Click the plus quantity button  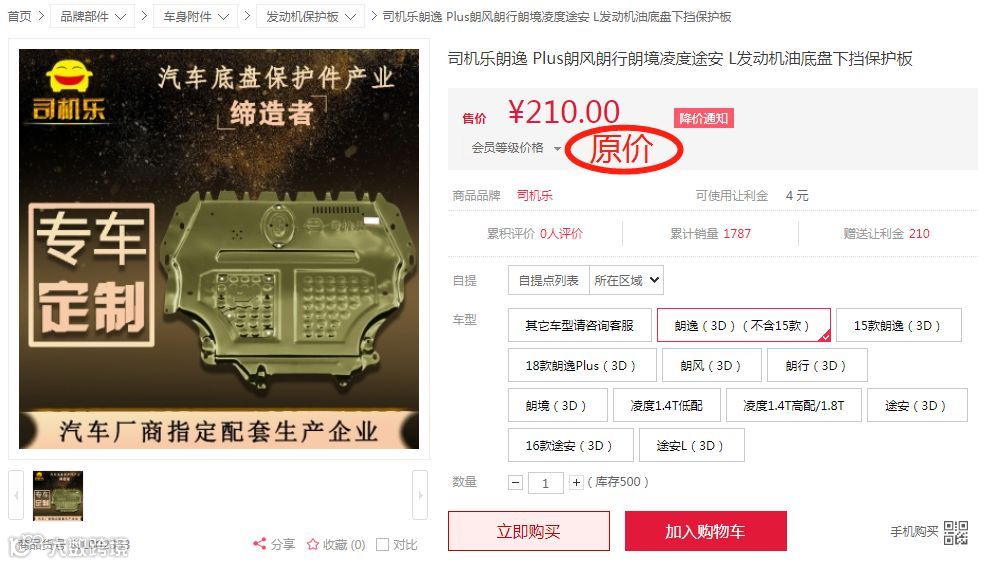coord(576,483)
